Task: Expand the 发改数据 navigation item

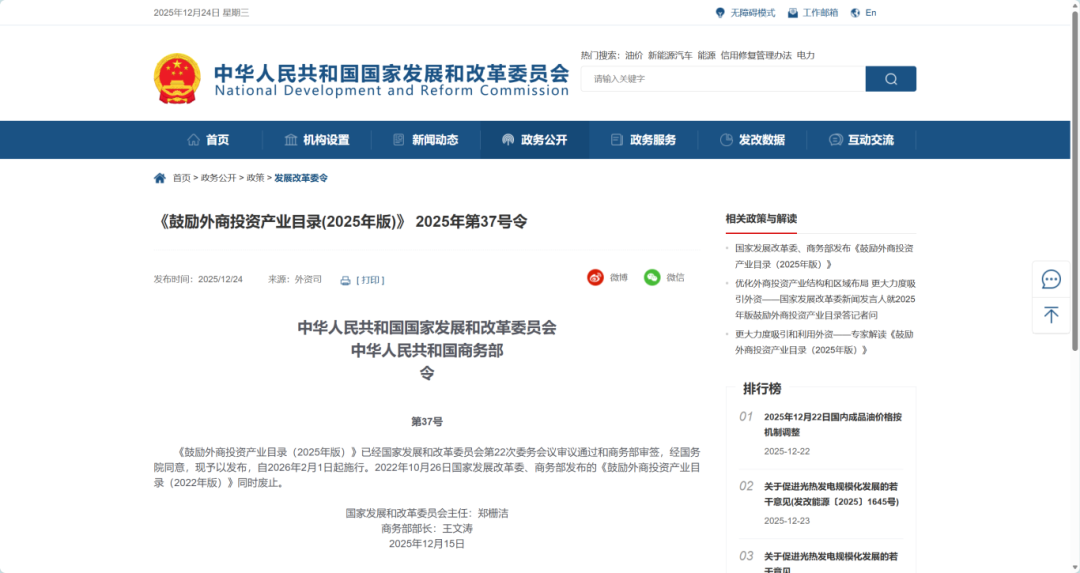Action: 752,140
